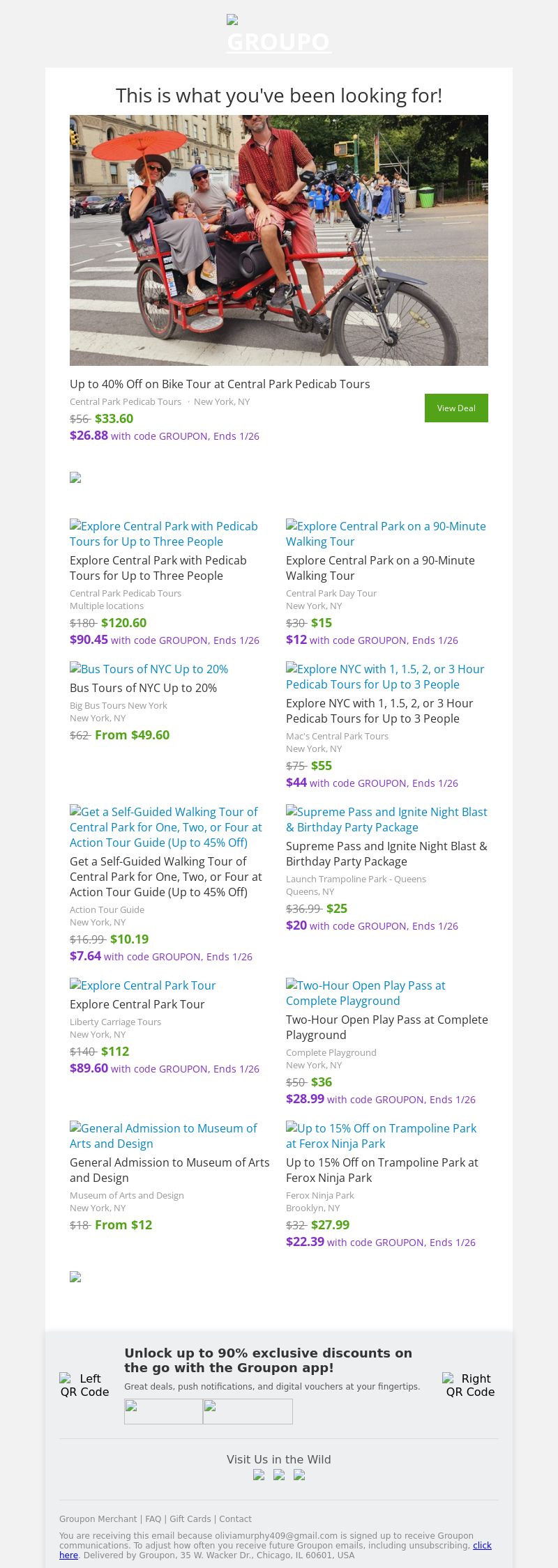Open the Explore Central Park Tour deal image
The image size is (558, 1568).
point(142,985)
